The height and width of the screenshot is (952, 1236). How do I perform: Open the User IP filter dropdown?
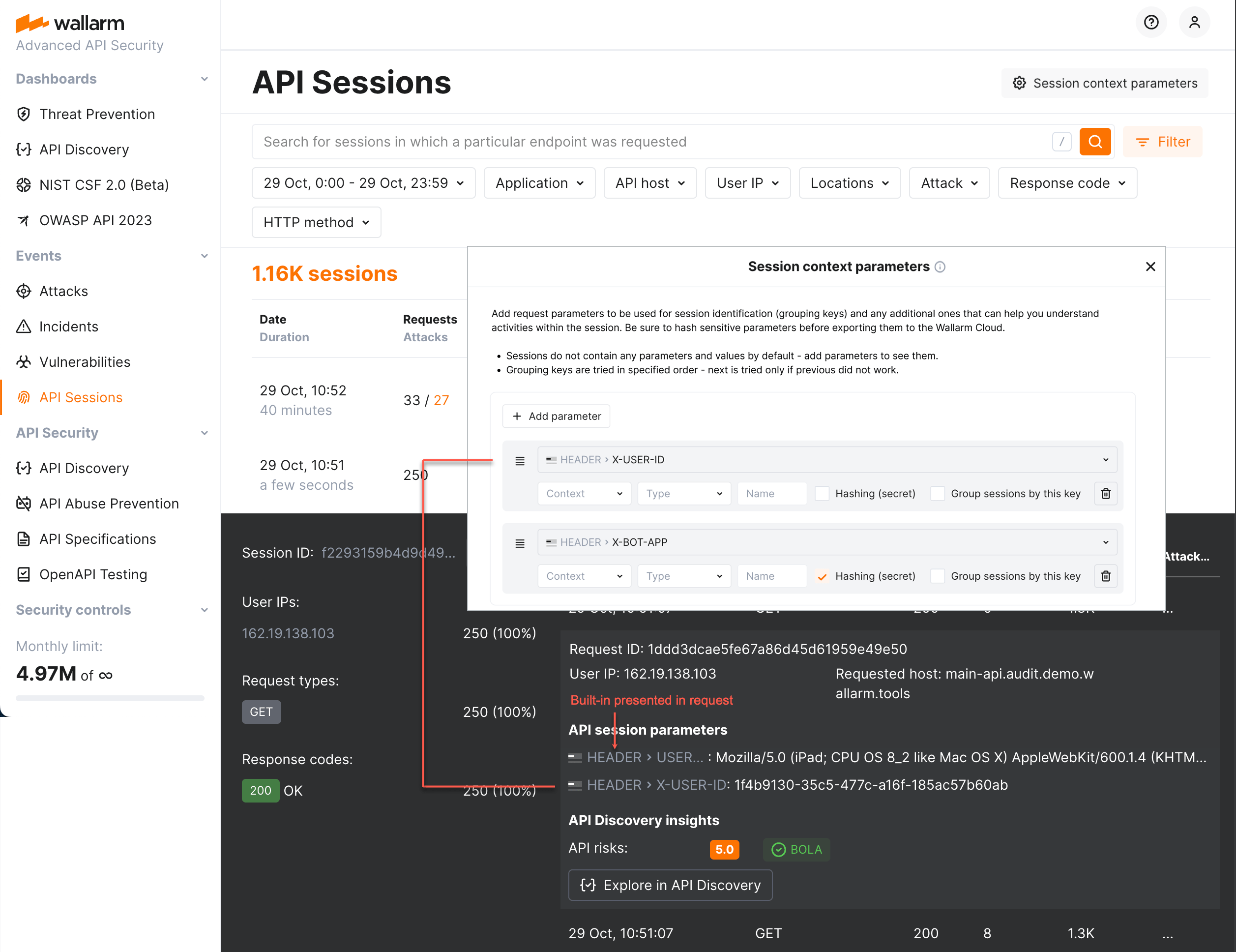[x=747, y=183]
